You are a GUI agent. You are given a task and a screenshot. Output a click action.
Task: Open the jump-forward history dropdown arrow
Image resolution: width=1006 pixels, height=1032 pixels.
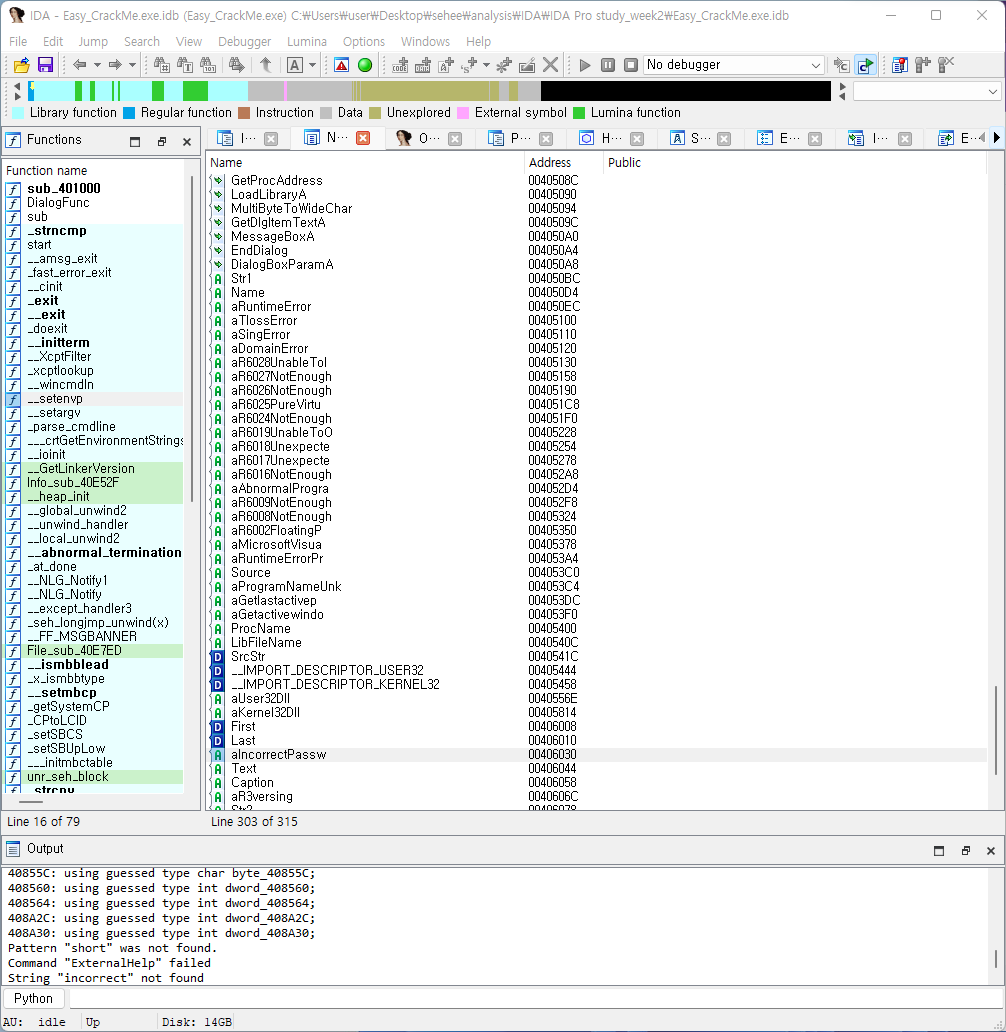[x=132, y=65]
